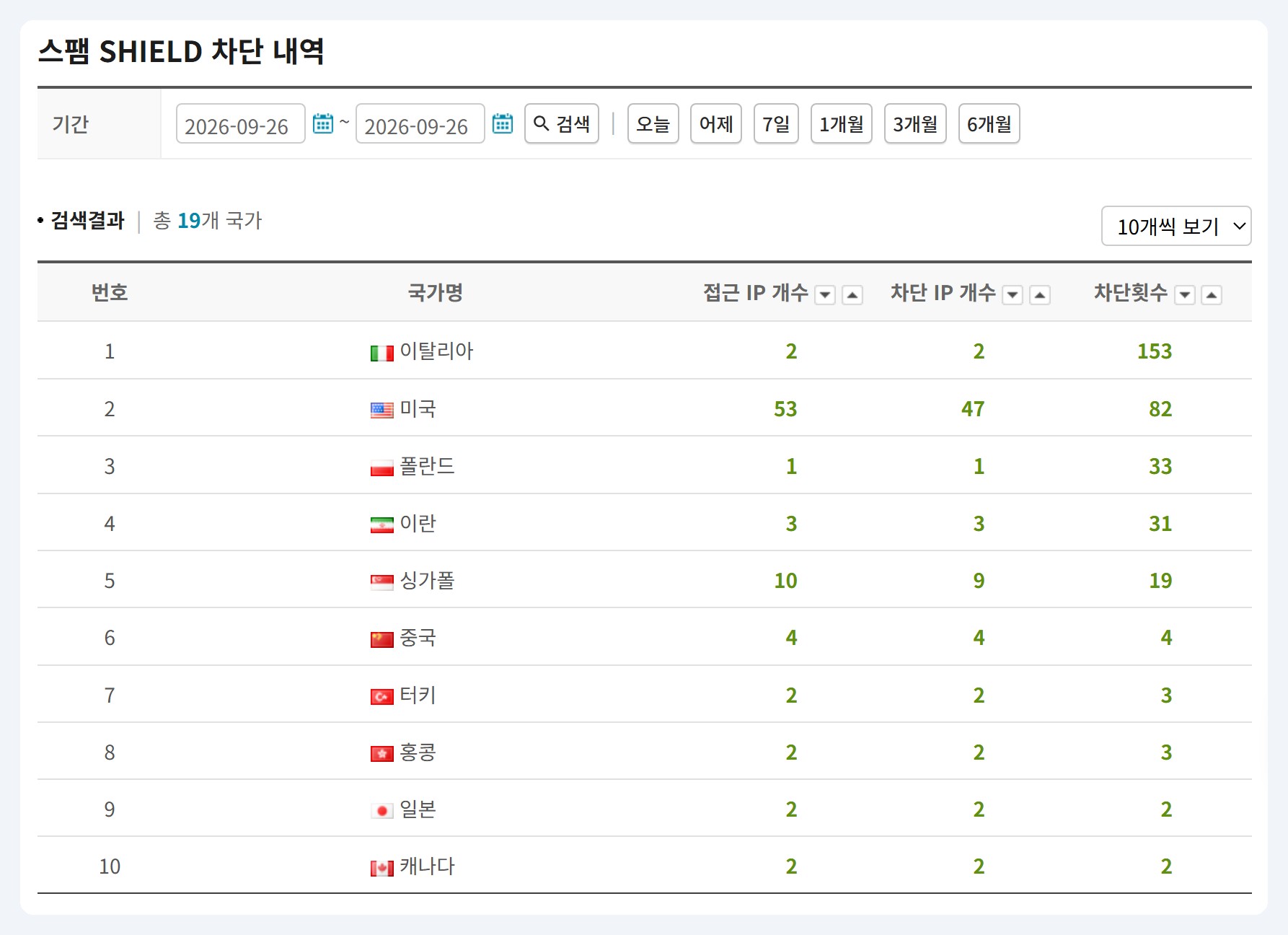
Task: Click the Japan flag beside 일본
Action: click(x=381, y=811)
